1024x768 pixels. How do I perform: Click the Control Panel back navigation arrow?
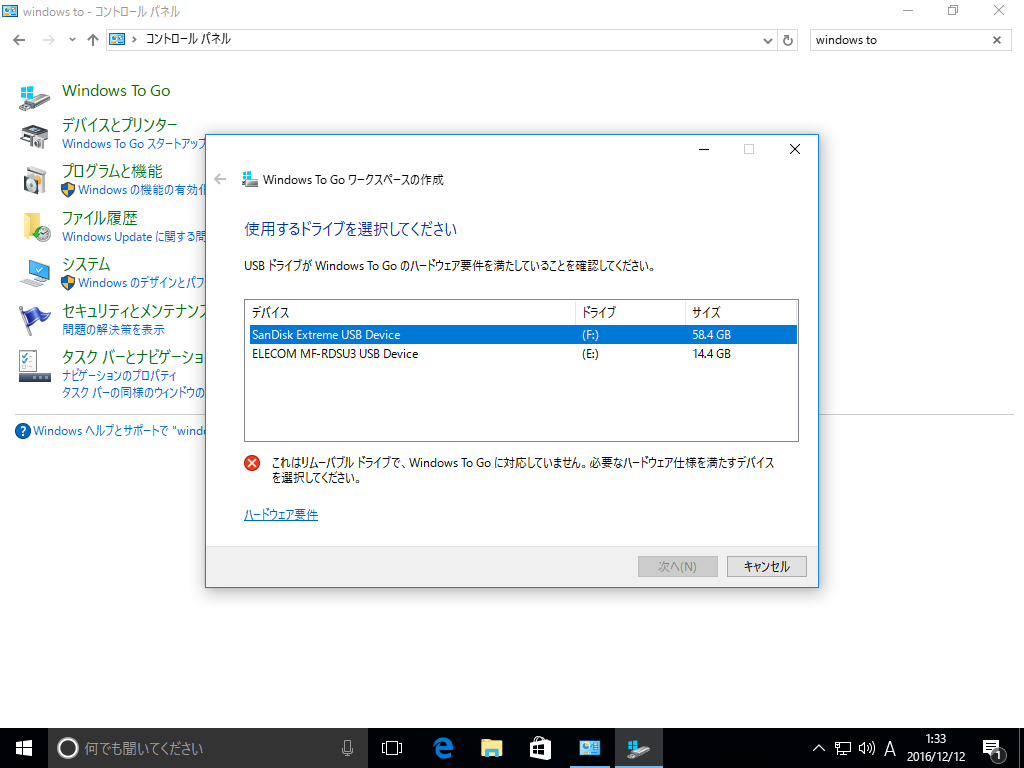(20, 40)
